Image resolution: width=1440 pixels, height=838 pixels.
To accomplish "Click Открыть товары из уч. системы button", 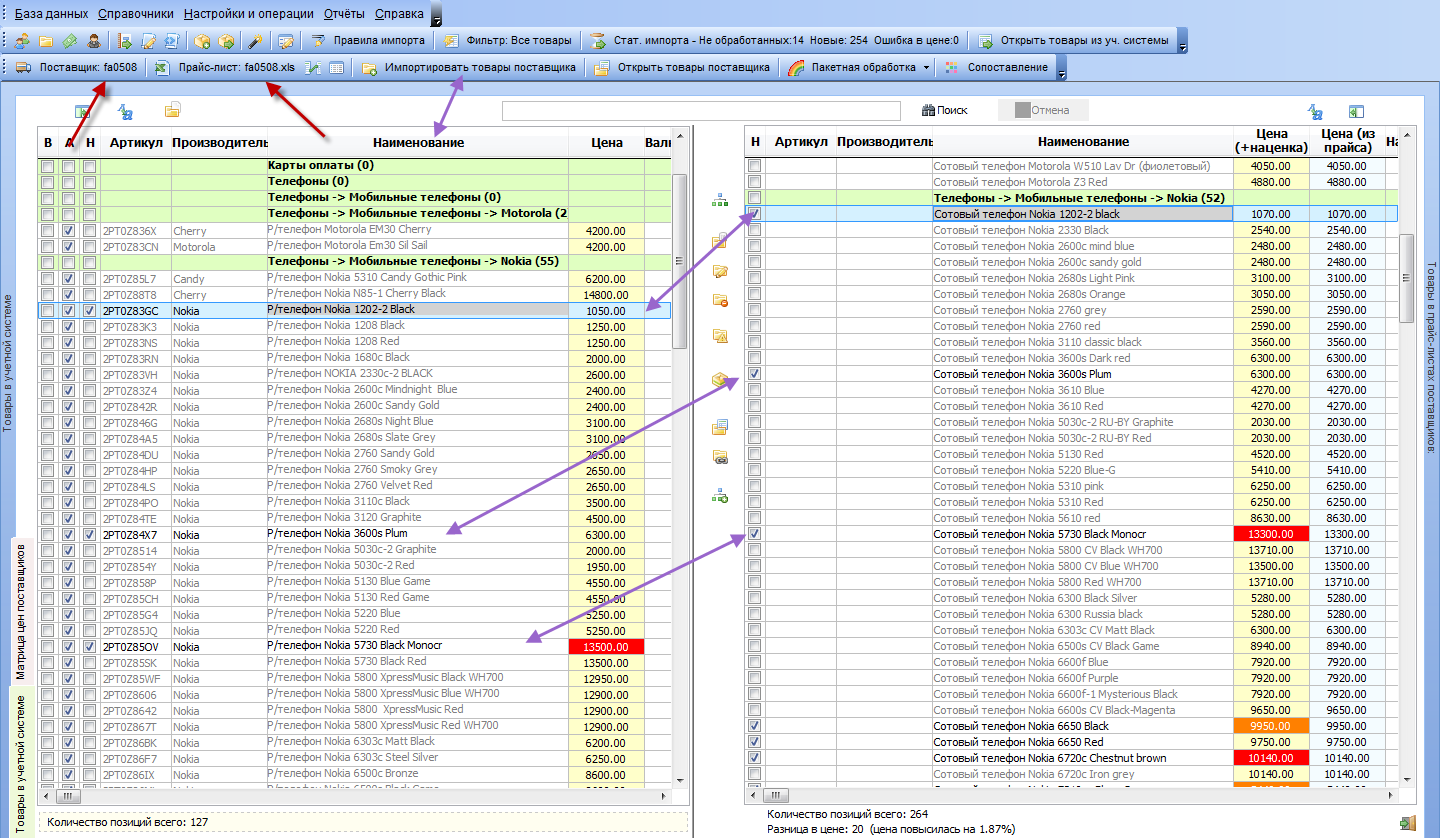I will click(1073, 41).
